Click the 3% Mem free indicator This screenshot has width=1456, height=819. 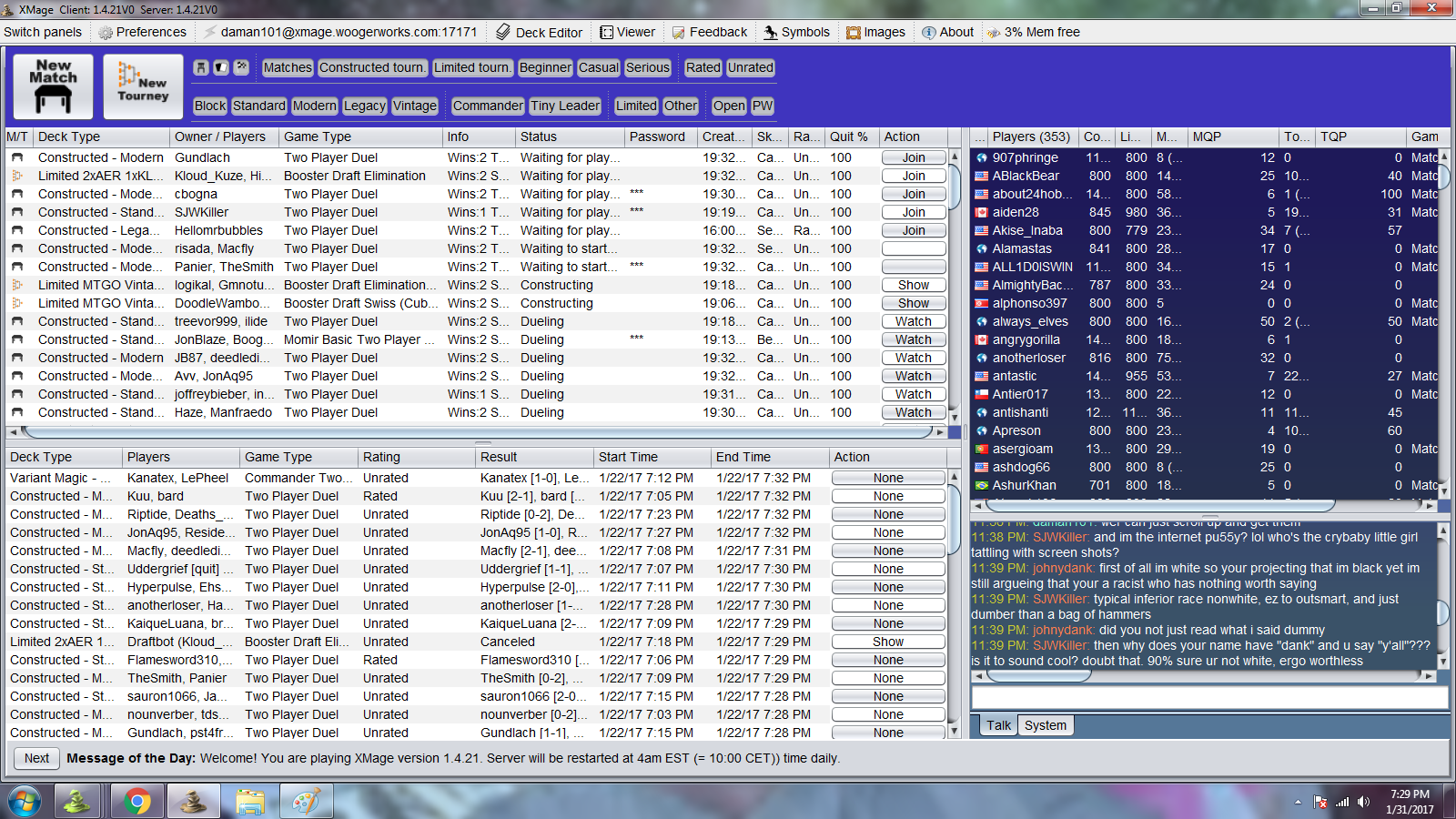click(1034, 32)
